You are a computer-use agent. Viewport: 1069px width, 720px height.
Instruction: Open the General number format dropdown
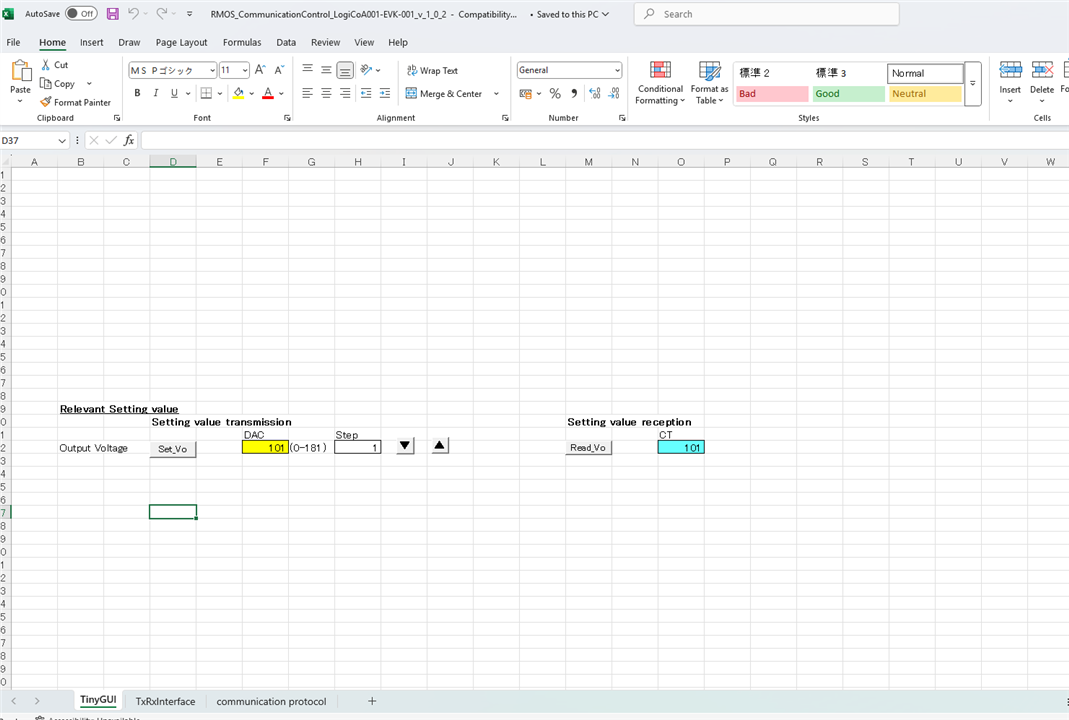click(617, 71)
